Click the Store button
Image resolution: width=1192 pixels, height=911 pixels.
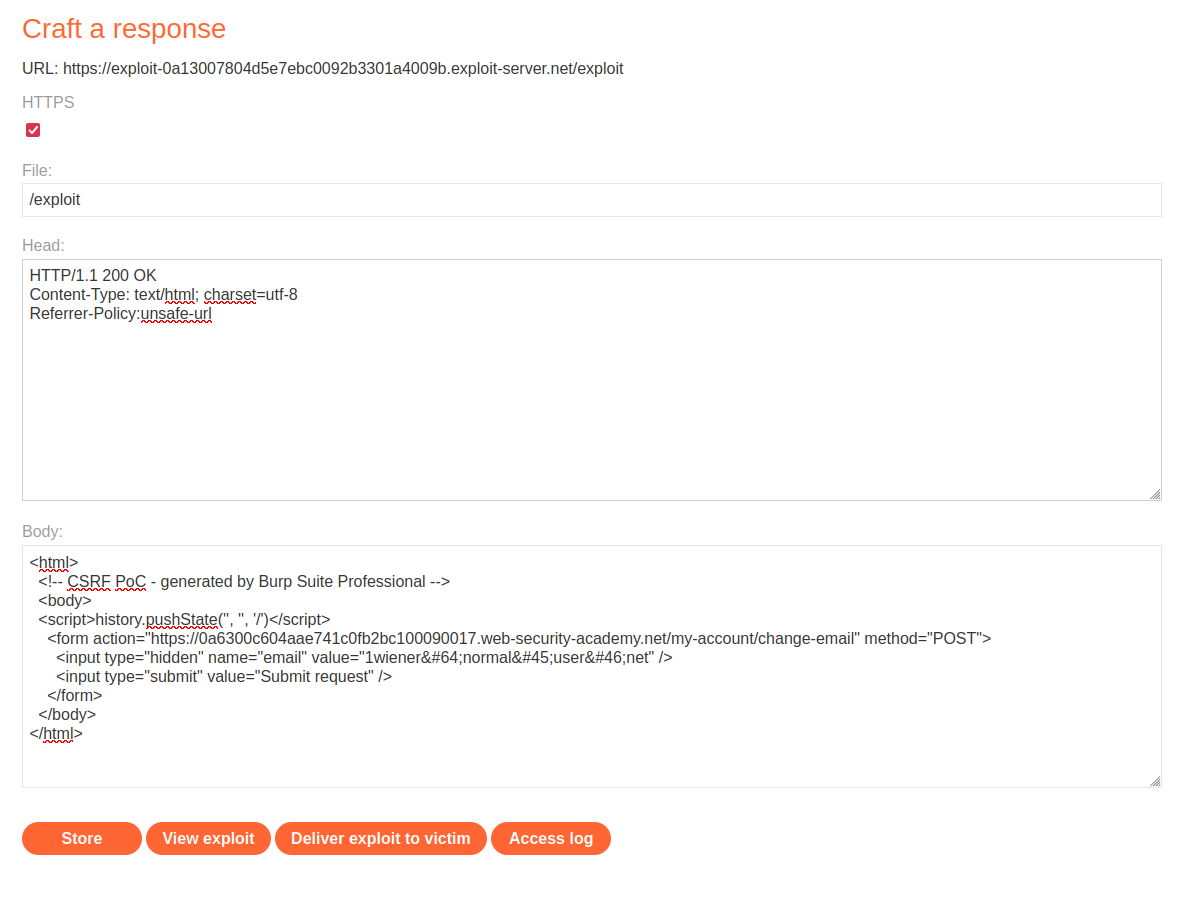(x=81, y=838)
